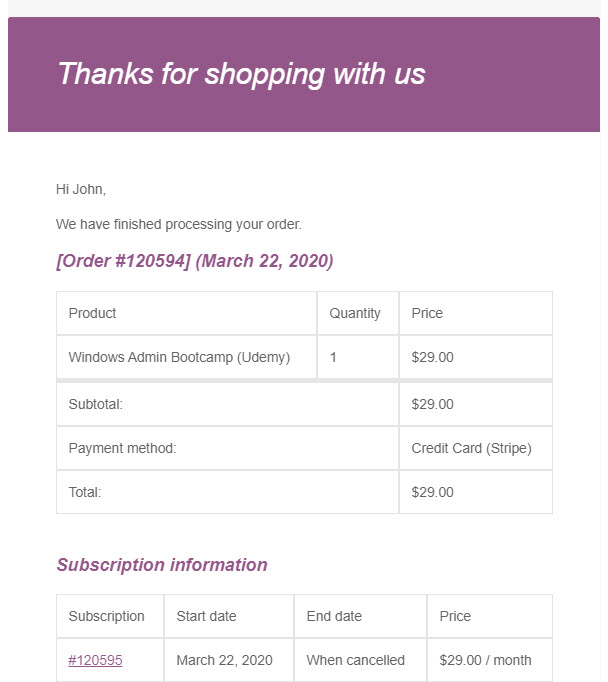Viewport: 608px width, 682px height.
Task: Select the 'When cancelled' end date cell
Action: 355,660
